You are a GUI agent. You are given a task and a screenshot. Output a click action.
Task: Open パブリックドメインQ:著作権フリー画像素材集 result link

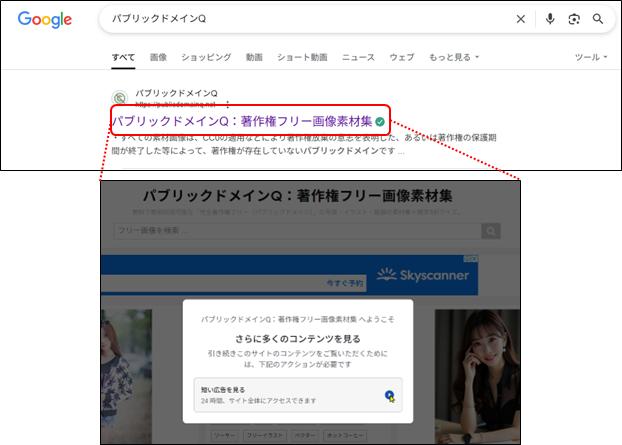[241, 121]
